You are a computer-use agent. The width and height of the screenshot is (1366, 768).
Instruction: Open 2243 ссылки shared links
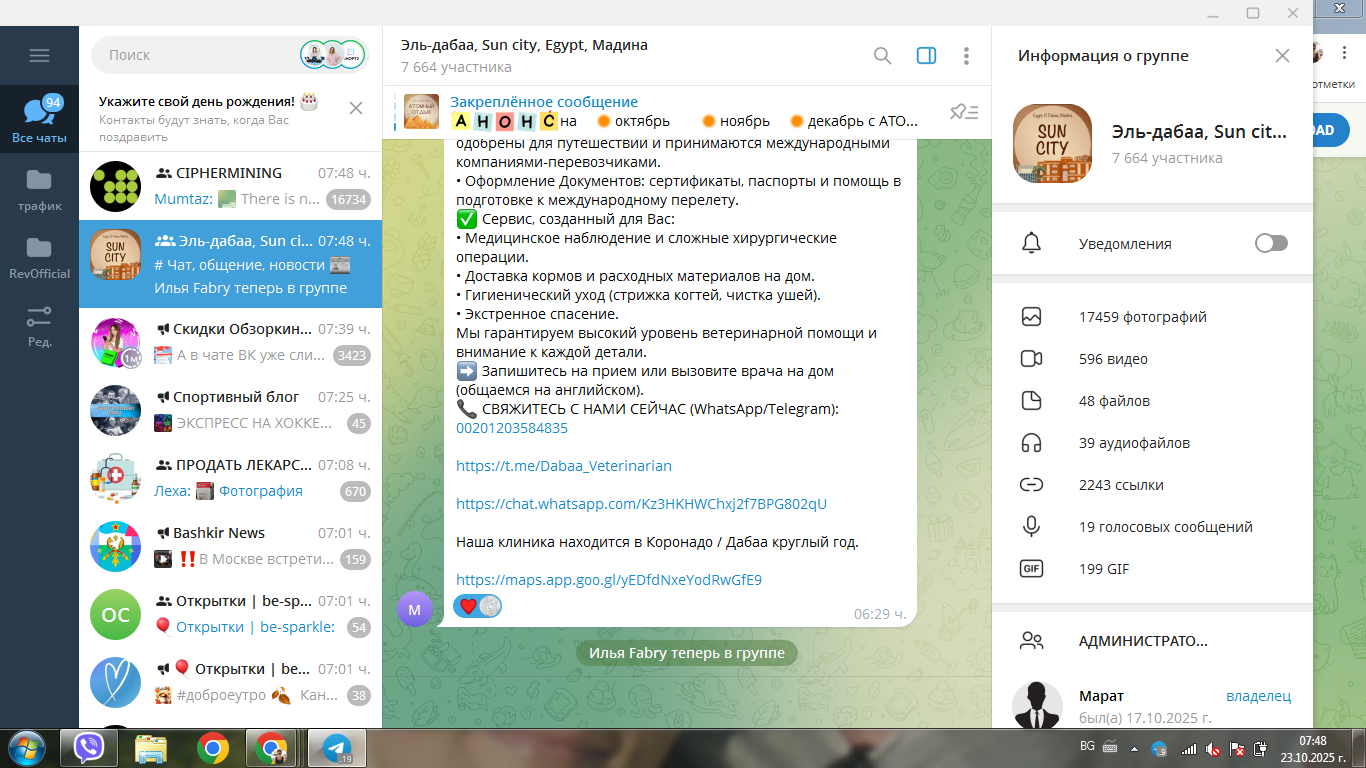1152,485
